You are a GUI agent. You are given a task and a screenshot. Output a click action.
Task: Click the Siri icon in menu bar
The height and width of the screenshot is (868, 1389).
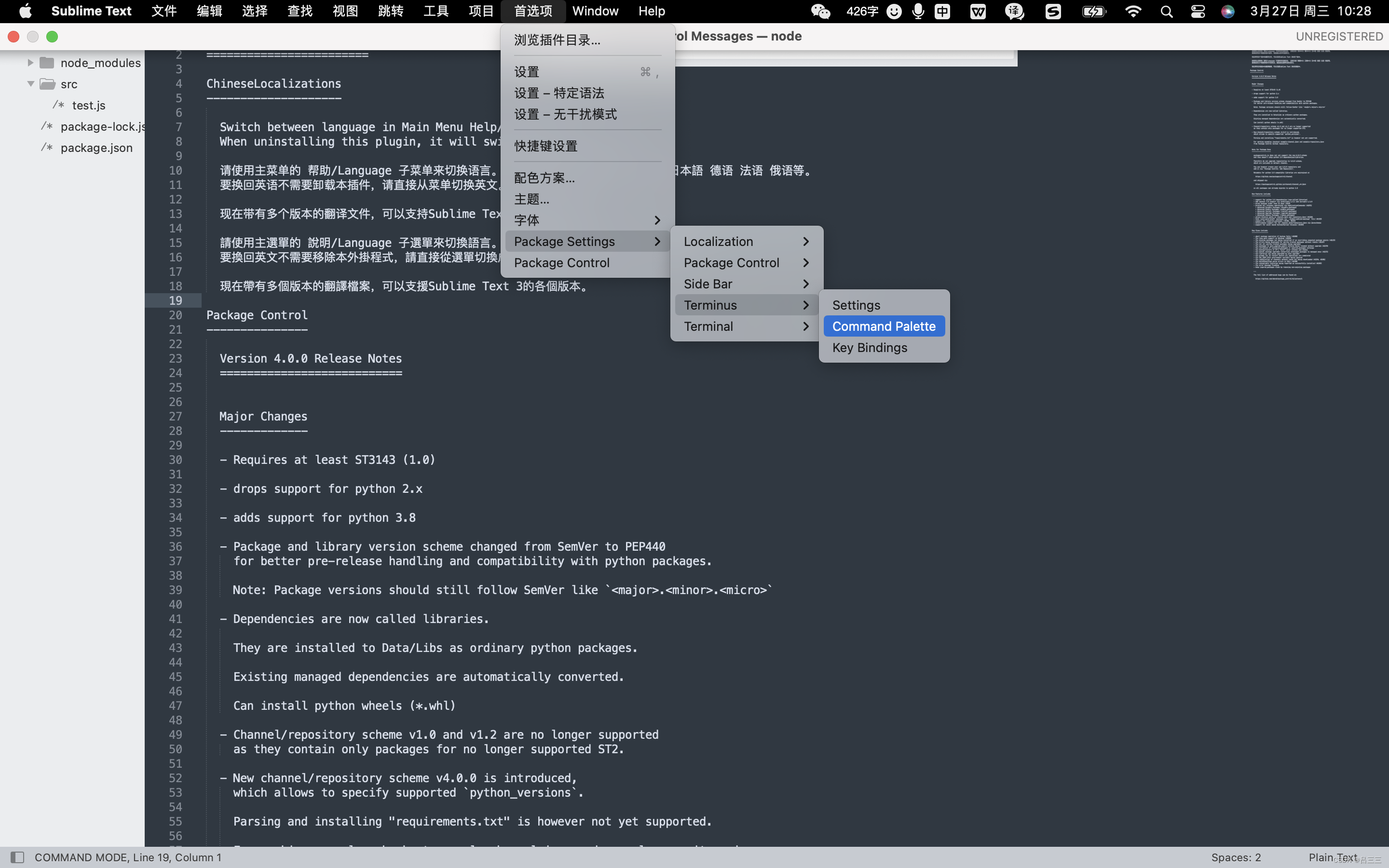point(1227,11)
